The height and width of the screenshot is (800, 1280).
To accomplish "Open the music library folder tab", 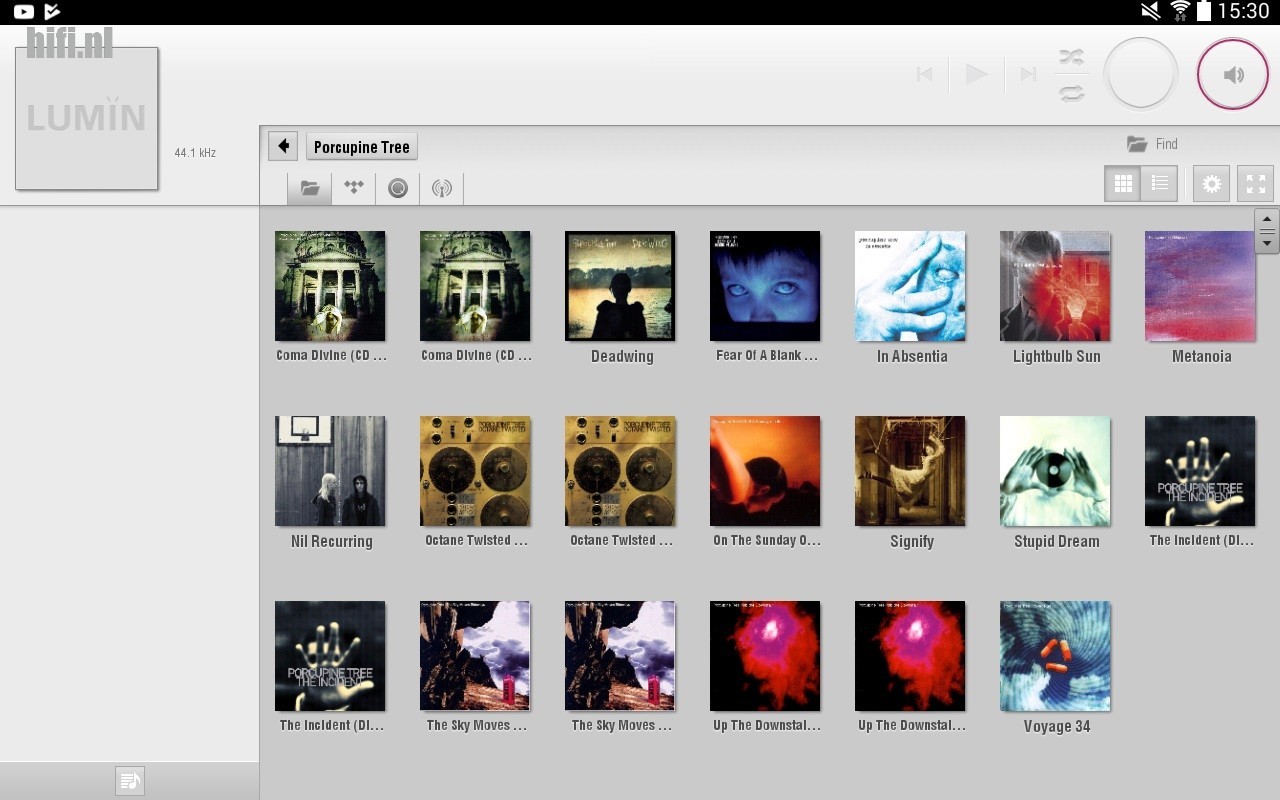I will pos(310,188).
